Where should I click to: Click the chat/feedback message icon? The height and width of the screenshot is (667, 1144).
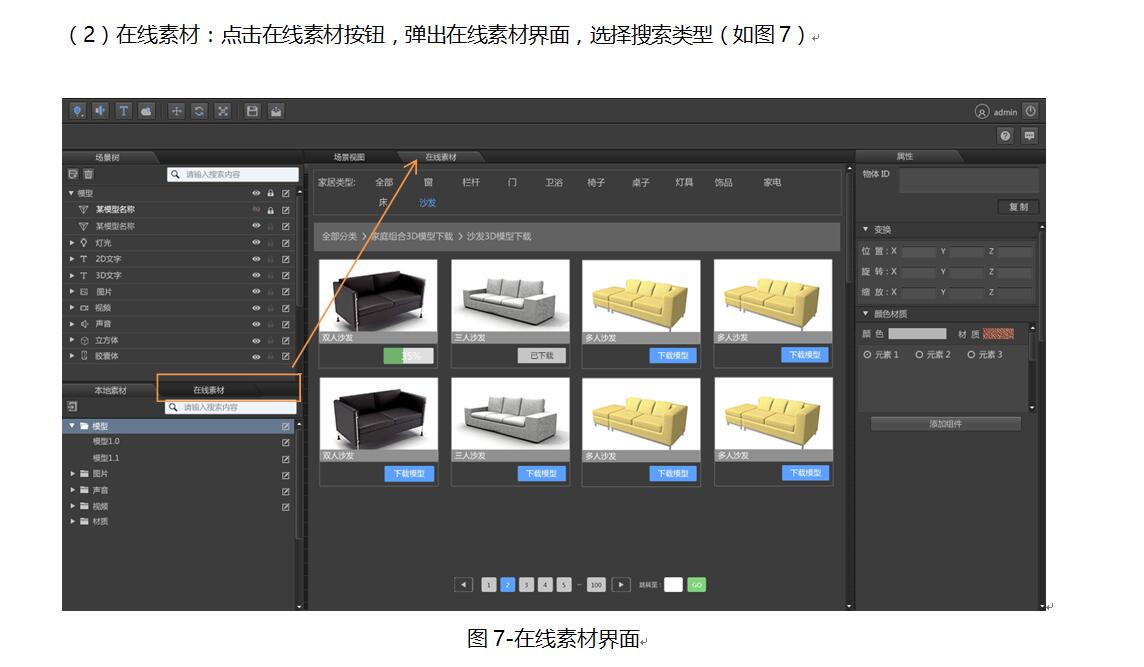[x=1029, y=136]
